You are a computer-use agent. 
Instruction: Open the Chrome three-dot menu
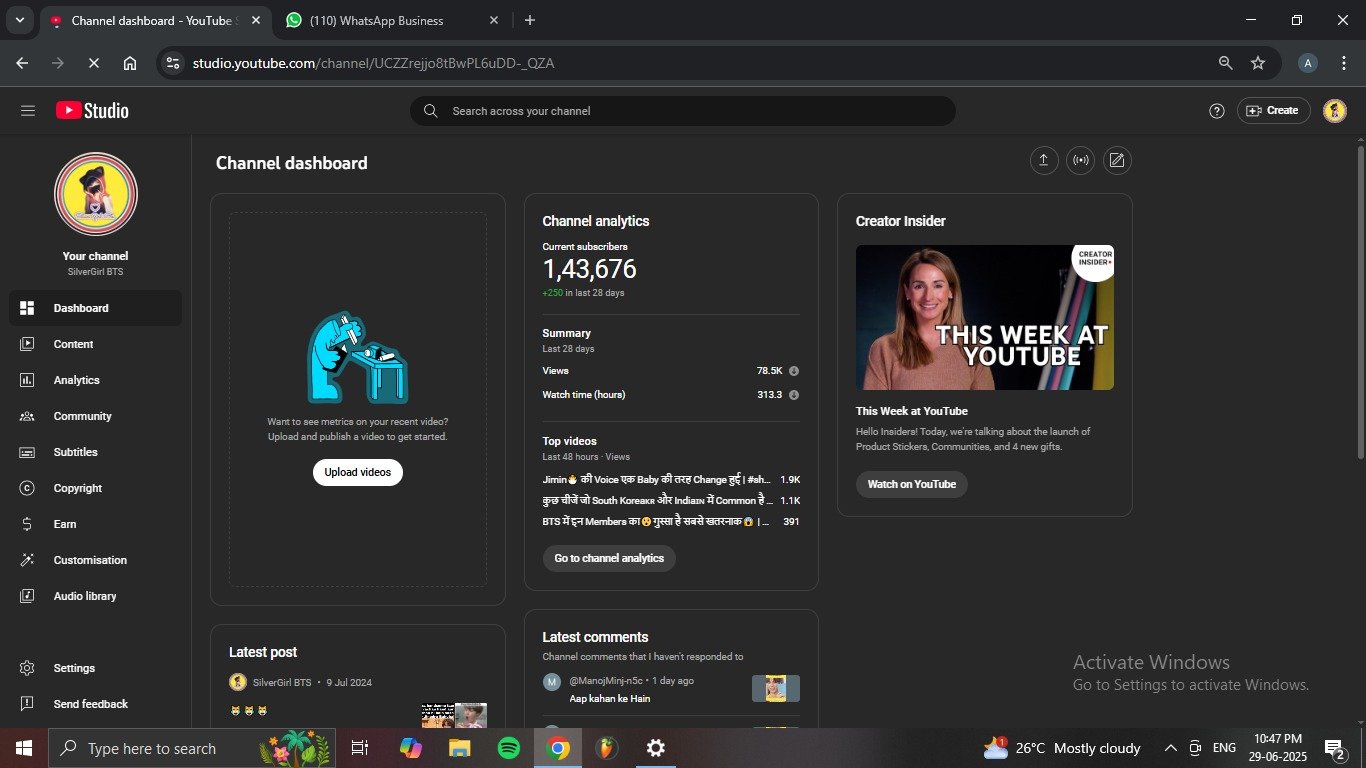point(1343,63)
